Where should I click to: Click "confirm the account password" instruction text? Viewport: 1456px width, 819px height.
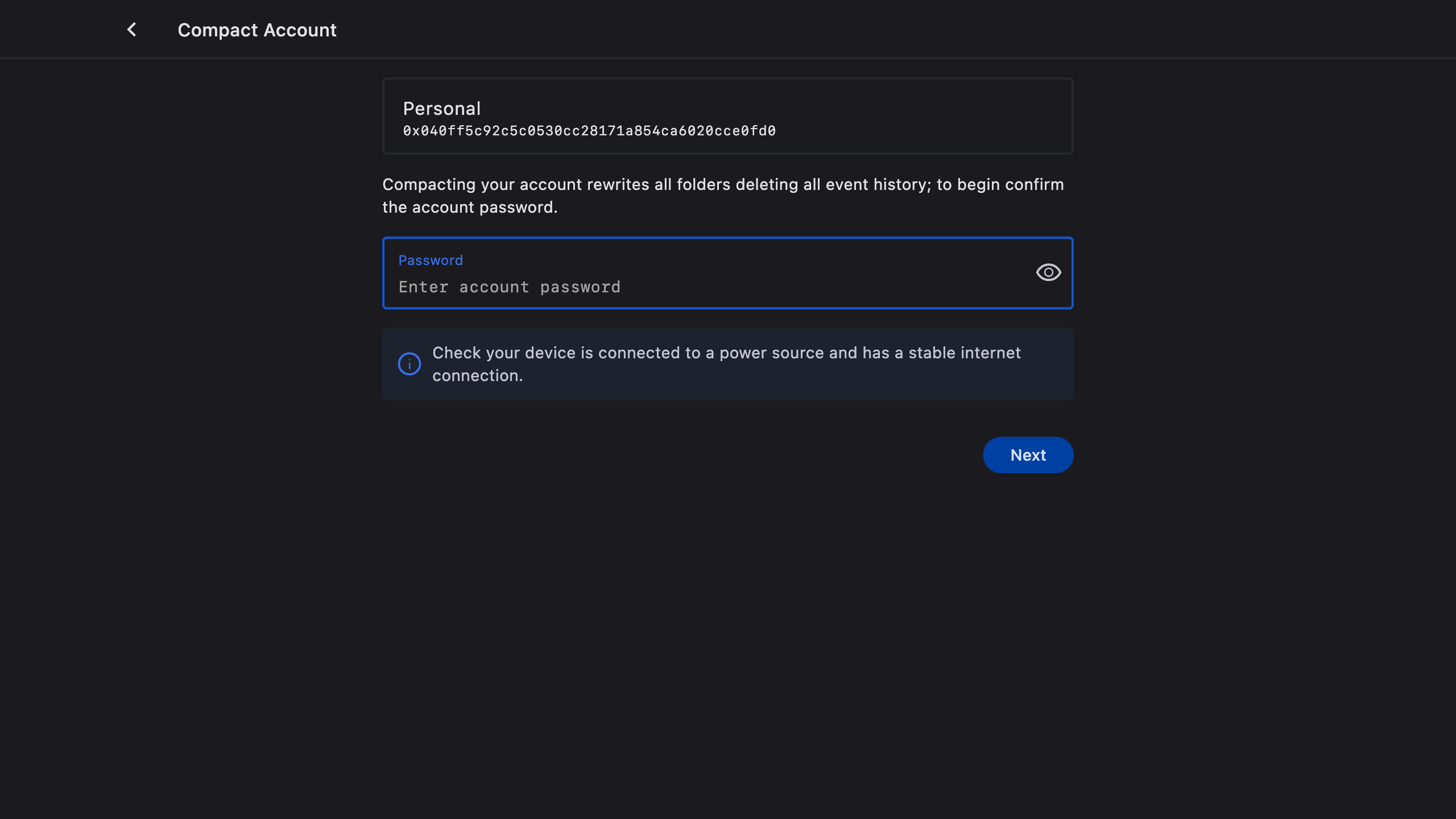tap(470, 208)
